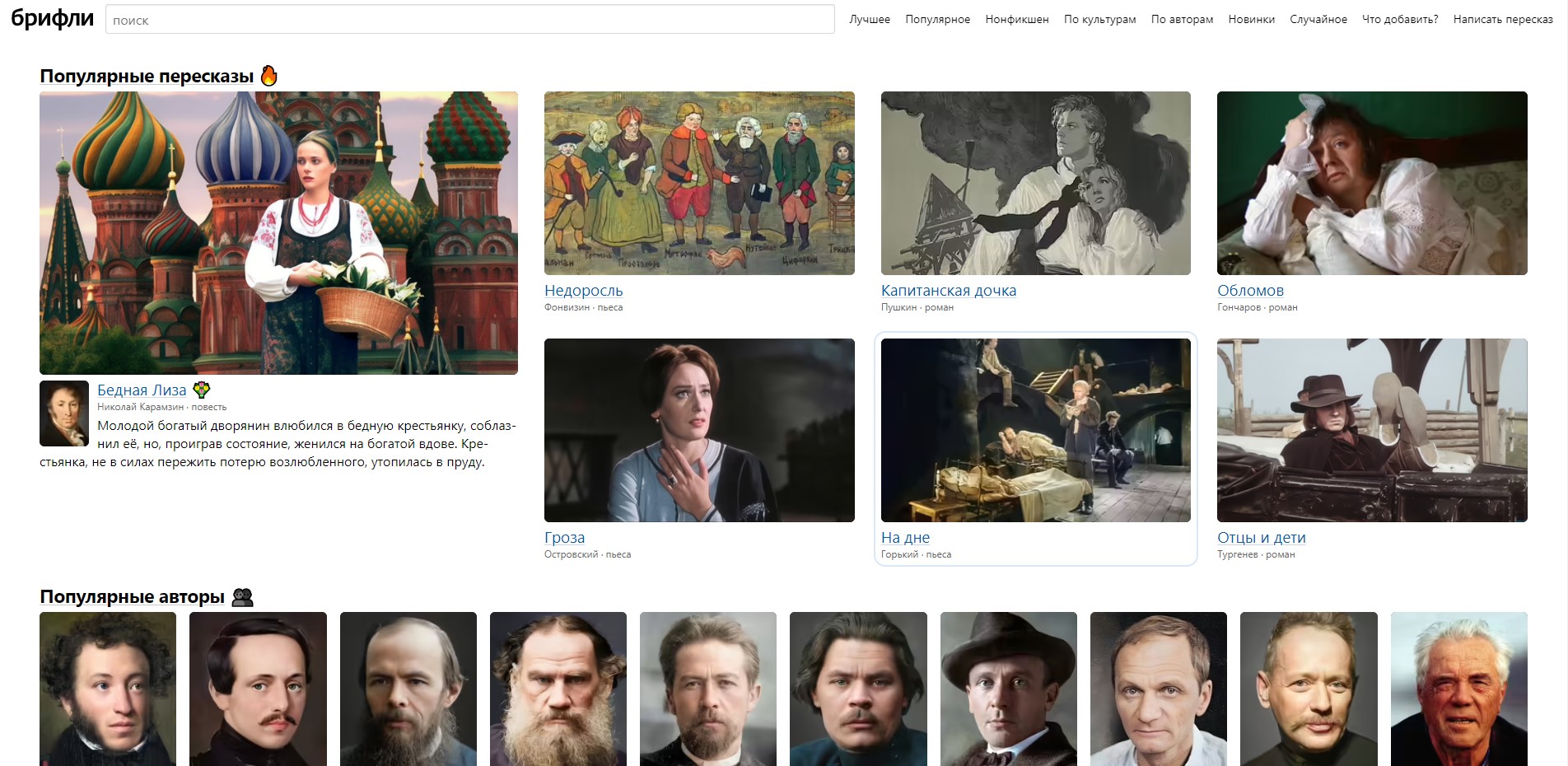Click the people icon beside Популярные авторы

[242, 597]
